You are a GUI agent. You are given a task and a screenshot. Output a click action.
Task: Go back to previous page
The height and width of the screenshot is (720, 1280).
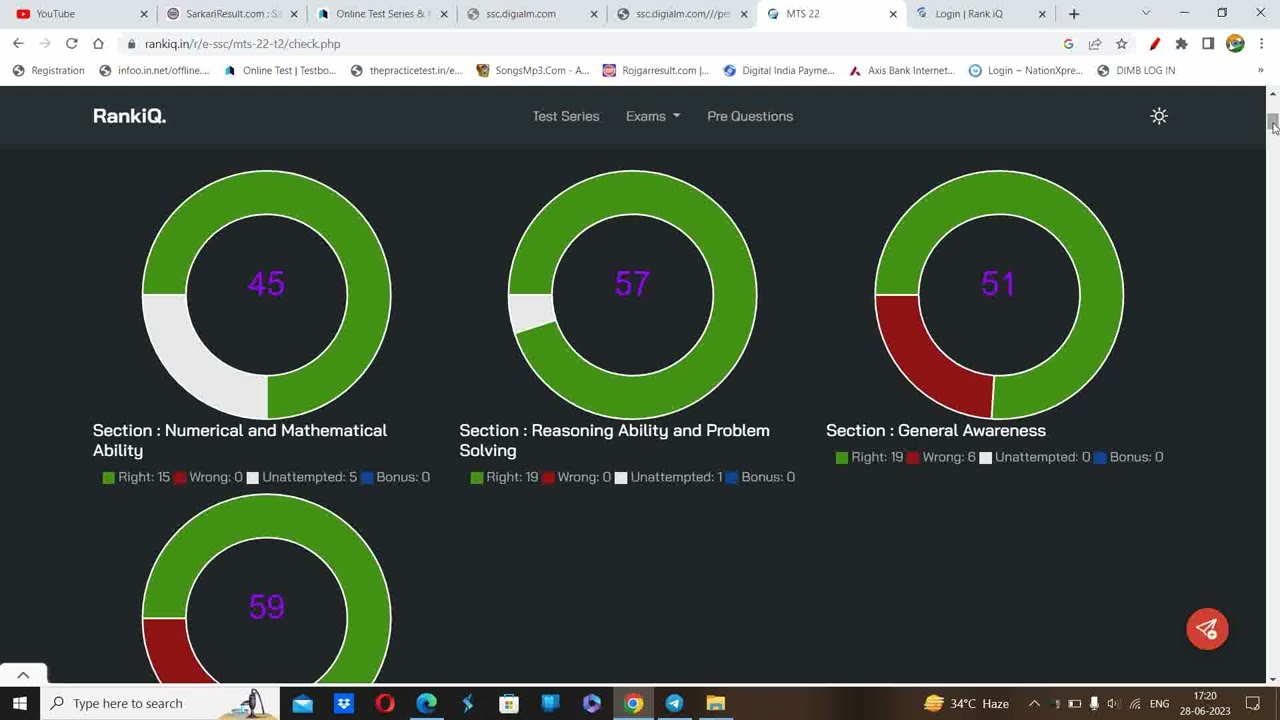(x=18, y=44)
